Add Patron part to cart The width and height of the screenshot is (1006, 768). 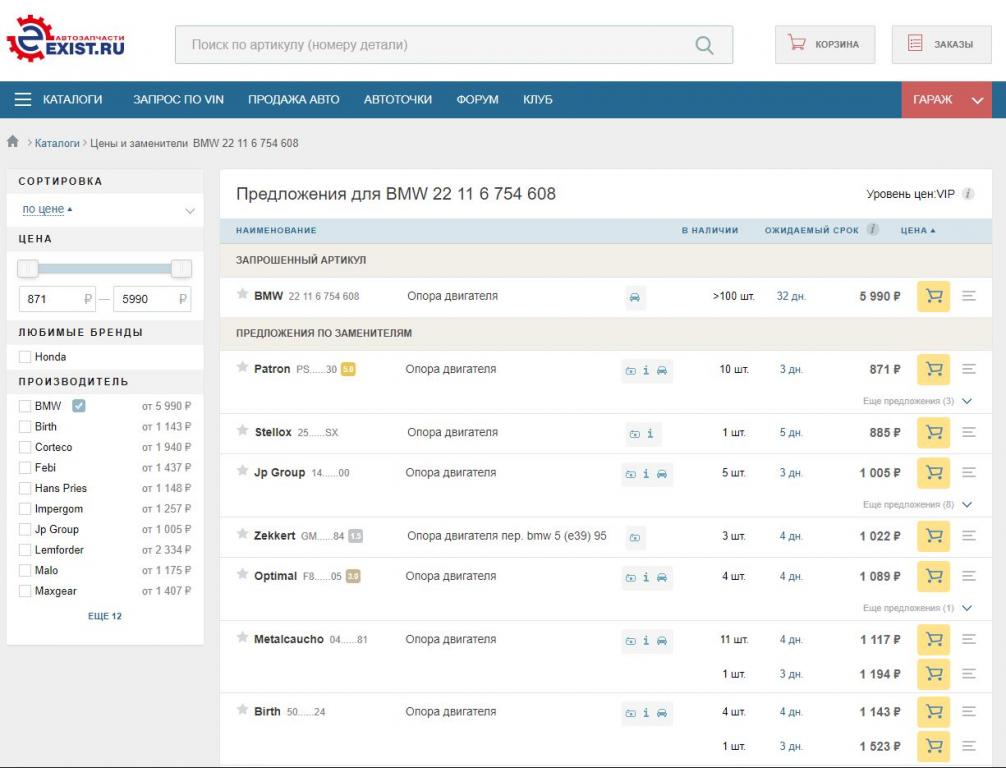tap(933, 370)
